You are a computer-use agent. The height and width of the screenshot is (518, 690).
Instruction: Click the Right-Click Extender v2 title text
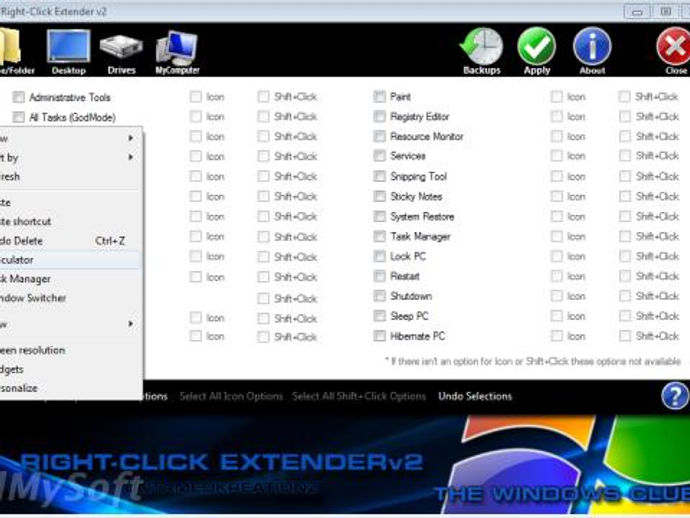pos(54,11)
